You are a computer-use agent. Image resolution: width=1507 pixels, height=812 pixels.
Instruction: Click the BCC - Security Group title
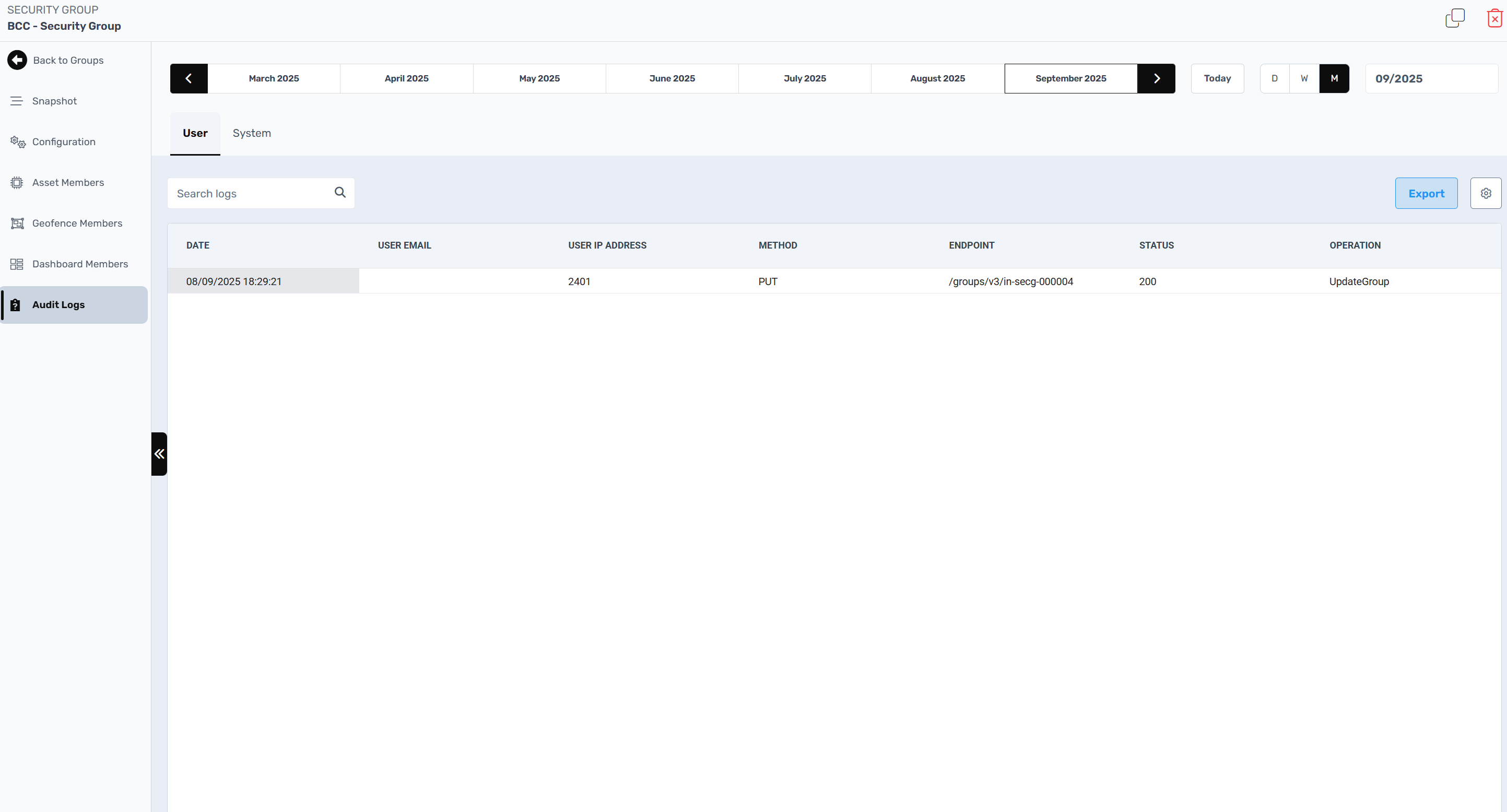click(x=64, y=26)
